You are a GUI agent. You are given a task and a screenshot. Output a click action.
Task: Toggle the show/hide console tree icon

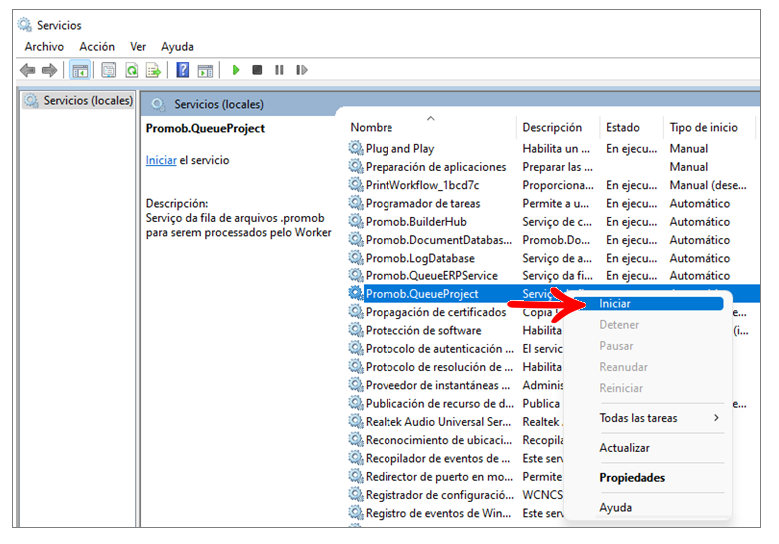(79, 70)
